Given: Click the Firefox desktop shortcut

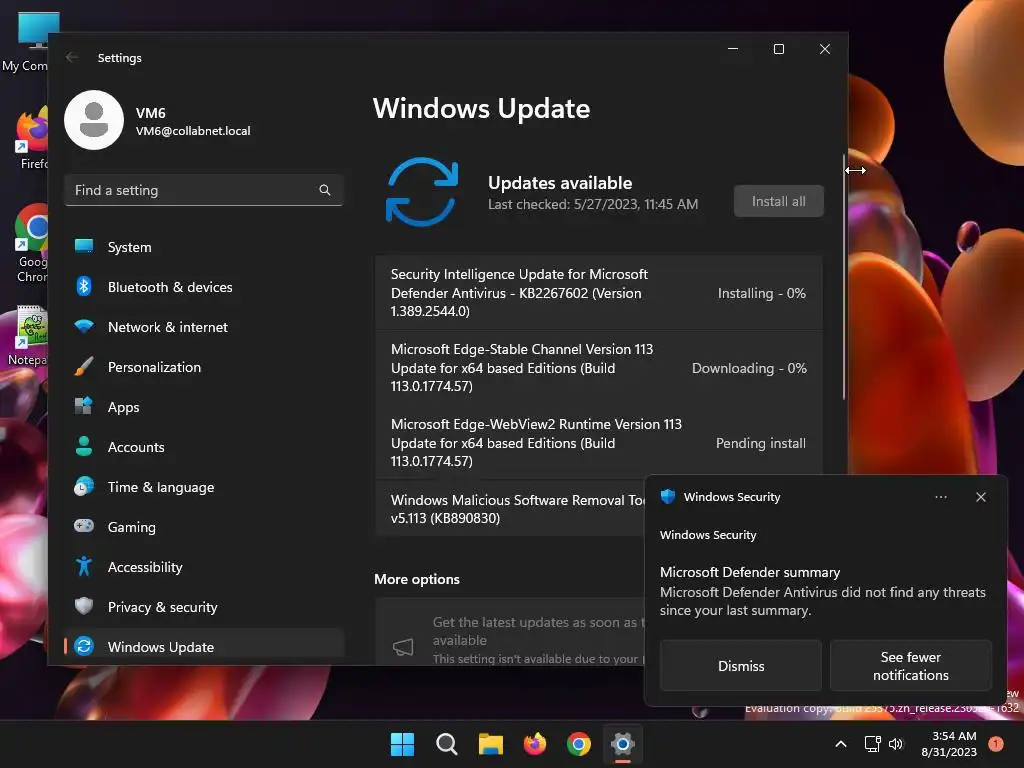Looking at the screenshot, I should coord(31,138).
